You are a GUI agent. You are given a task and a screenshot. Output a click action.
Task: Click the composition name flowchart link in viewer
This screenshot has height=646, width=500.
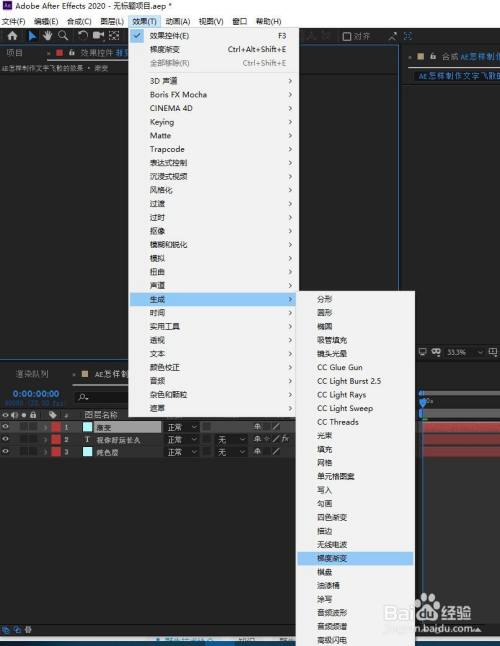coord(459,76)
